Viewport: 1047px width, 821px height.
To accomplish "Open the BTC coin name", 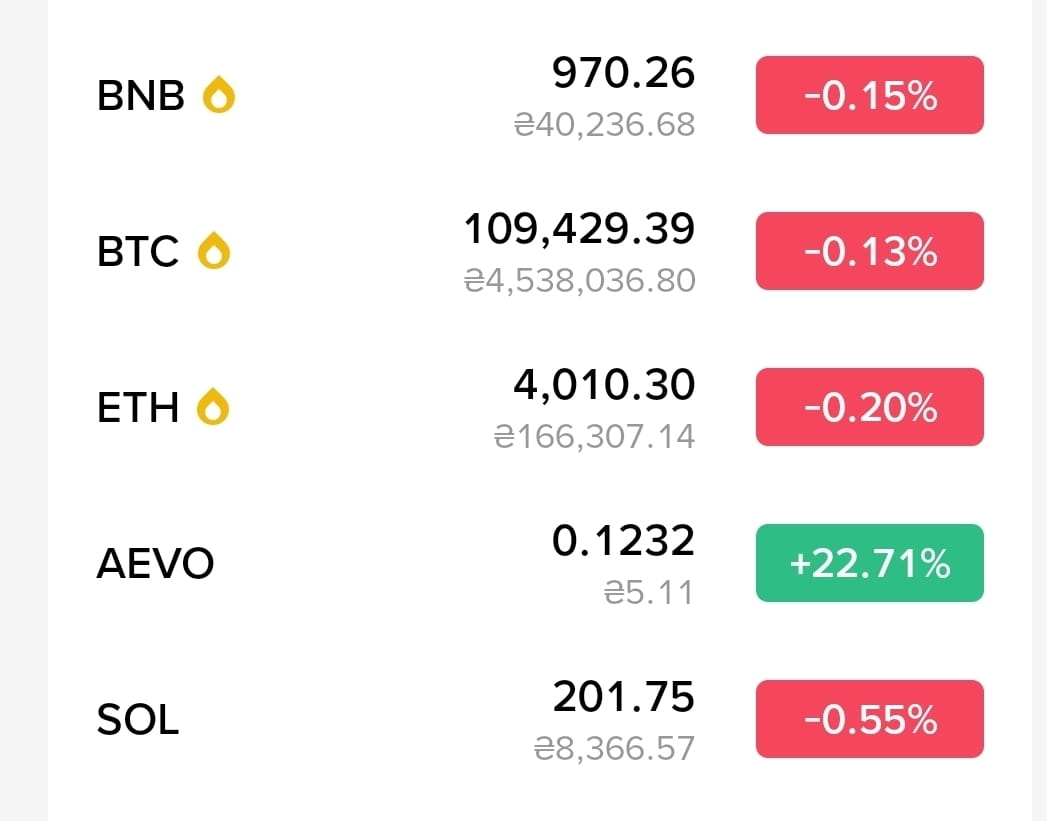I will [x=138, y=252].
